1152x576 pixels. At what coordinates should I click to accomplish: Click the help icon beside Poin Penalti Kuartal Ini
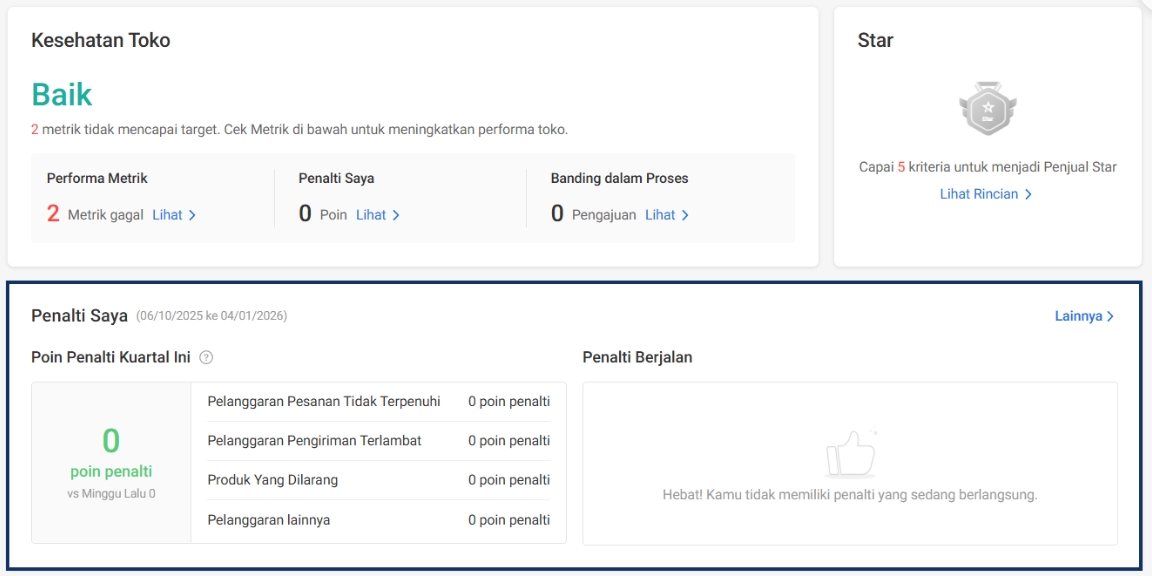(x=206, y=358)
